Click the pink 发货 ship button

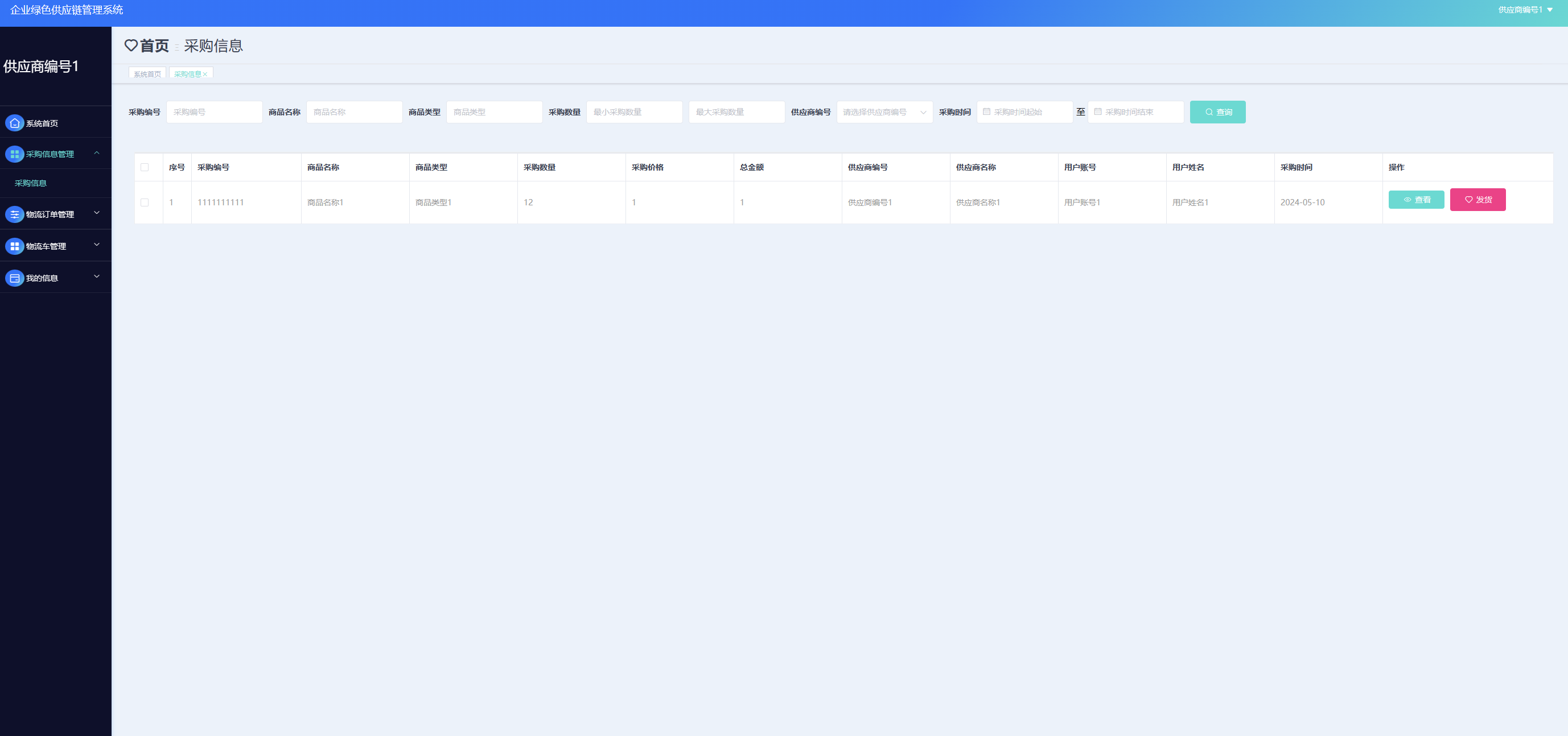pos(1478,200)
